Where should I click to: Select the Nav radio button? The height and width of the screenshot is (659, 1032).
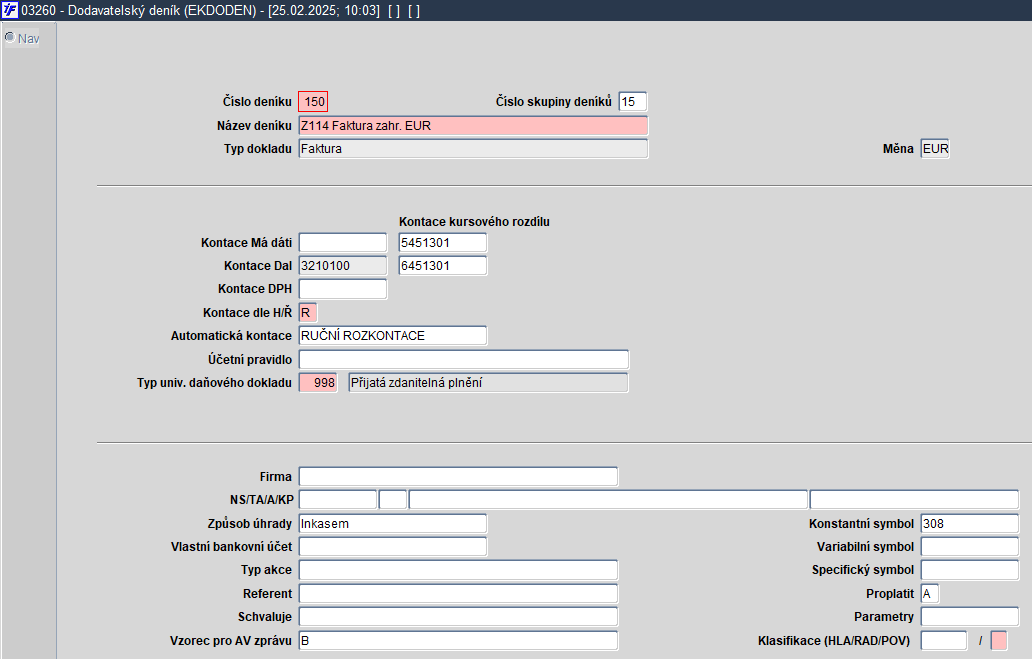(x=10, y=38)
